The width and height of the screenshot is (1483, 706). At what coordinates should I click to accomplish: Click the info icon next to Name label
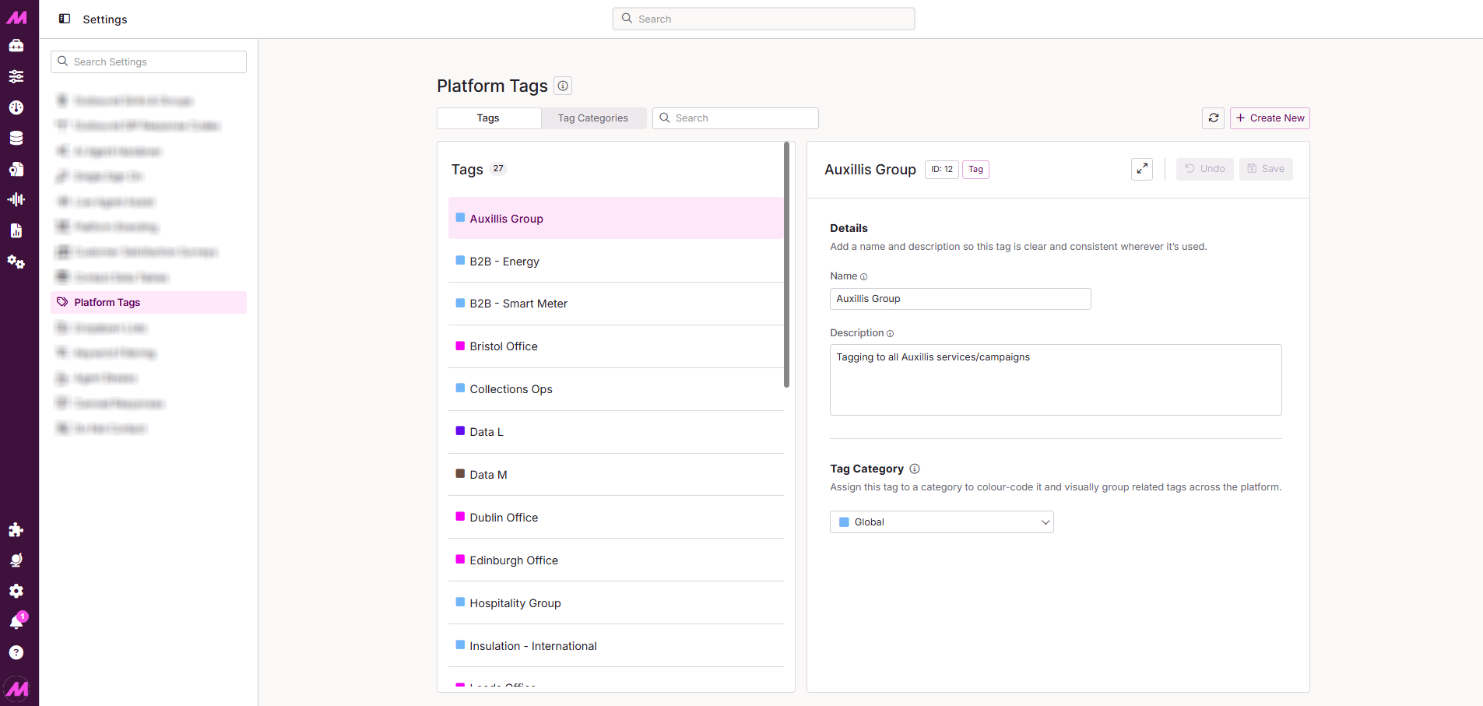click(x=864, y=276)
